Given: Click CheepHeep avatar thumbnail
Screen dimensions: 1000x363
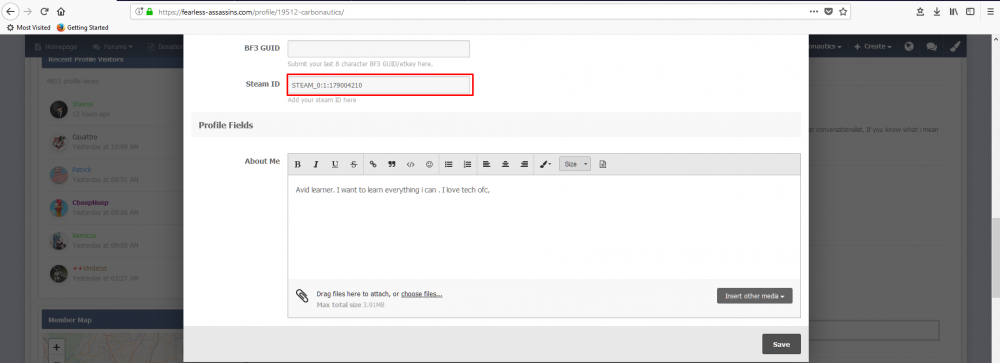Looking at the screenshot, I should [x=59, y=207].
